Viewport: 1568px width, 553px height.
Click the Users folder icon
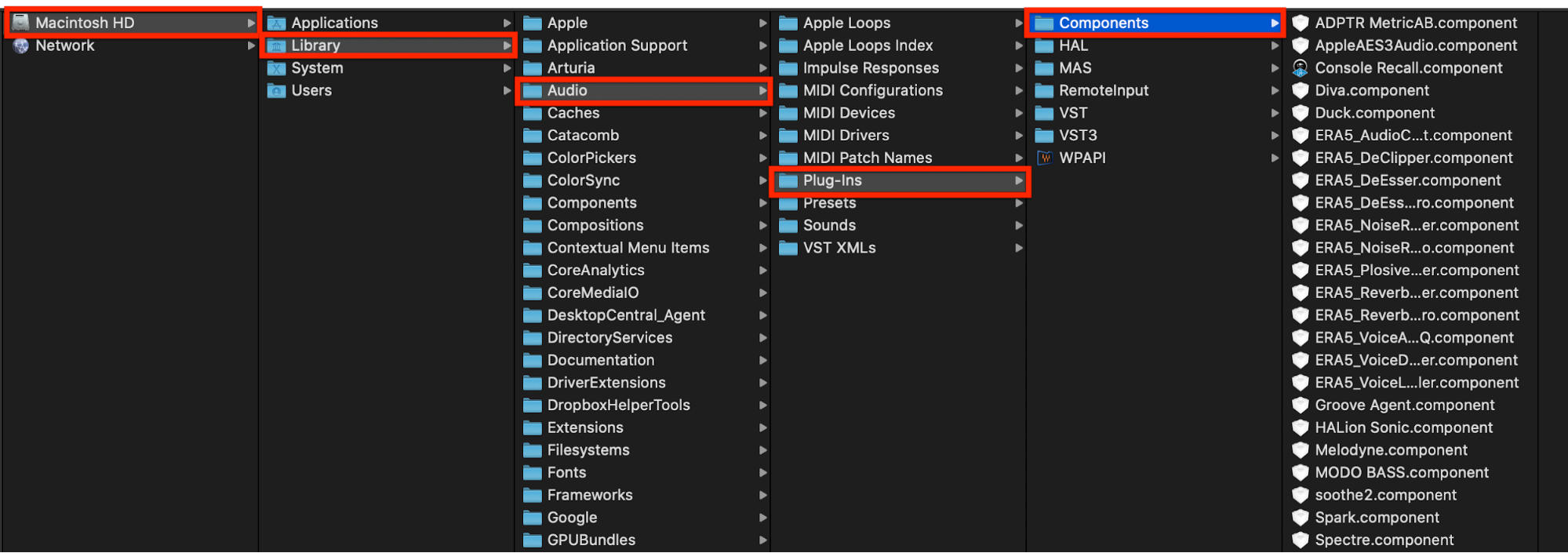[x=277, y=90]
